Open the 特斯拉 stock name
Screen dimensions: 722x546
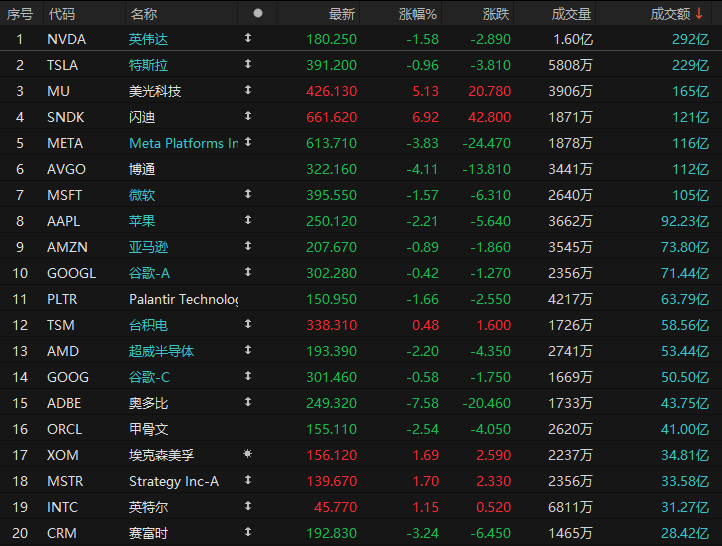[148, 65]
